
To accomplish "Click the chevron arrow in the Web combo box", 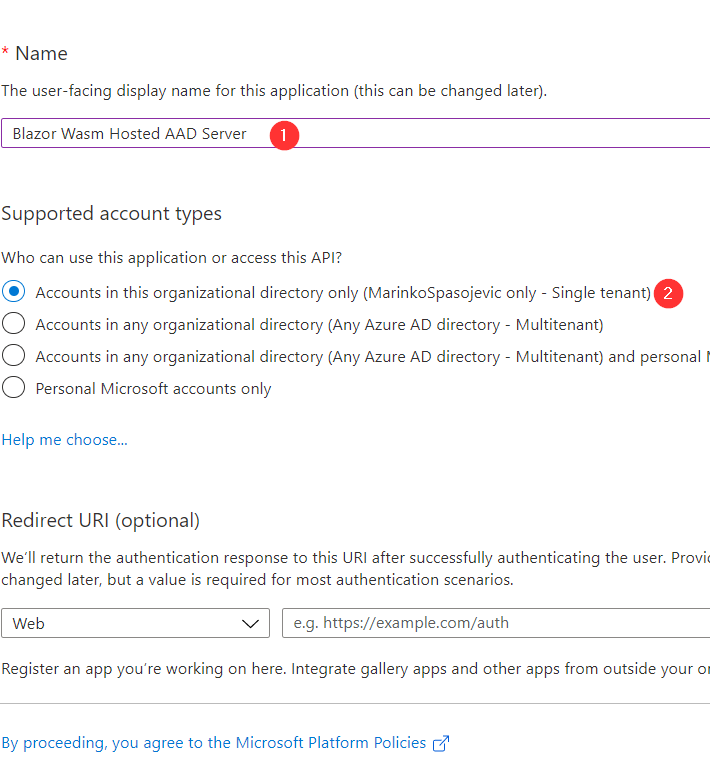I will pyautogui.click(x=251, y=624).
